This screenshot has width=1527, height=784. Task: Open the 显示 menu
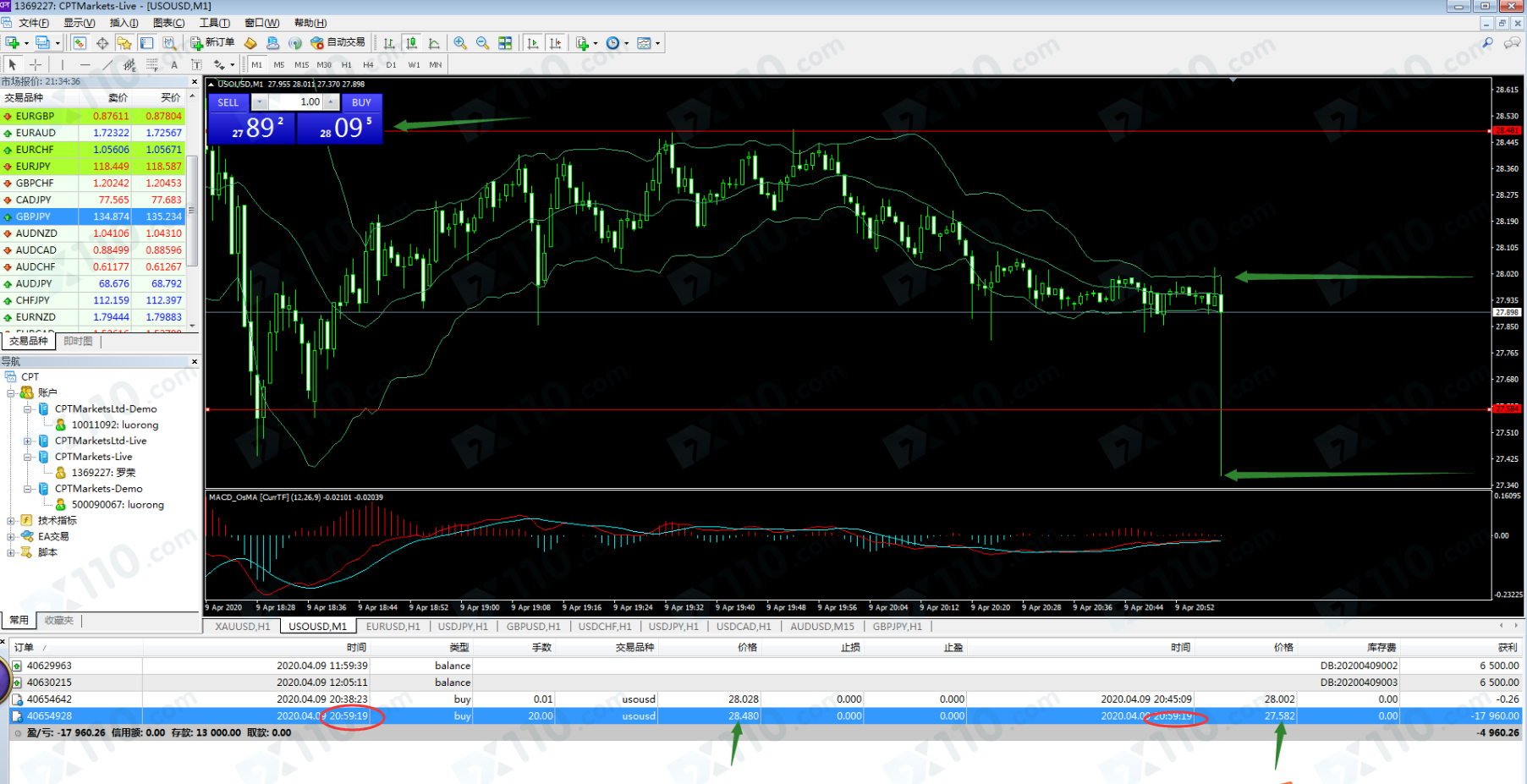pos(80,23)
